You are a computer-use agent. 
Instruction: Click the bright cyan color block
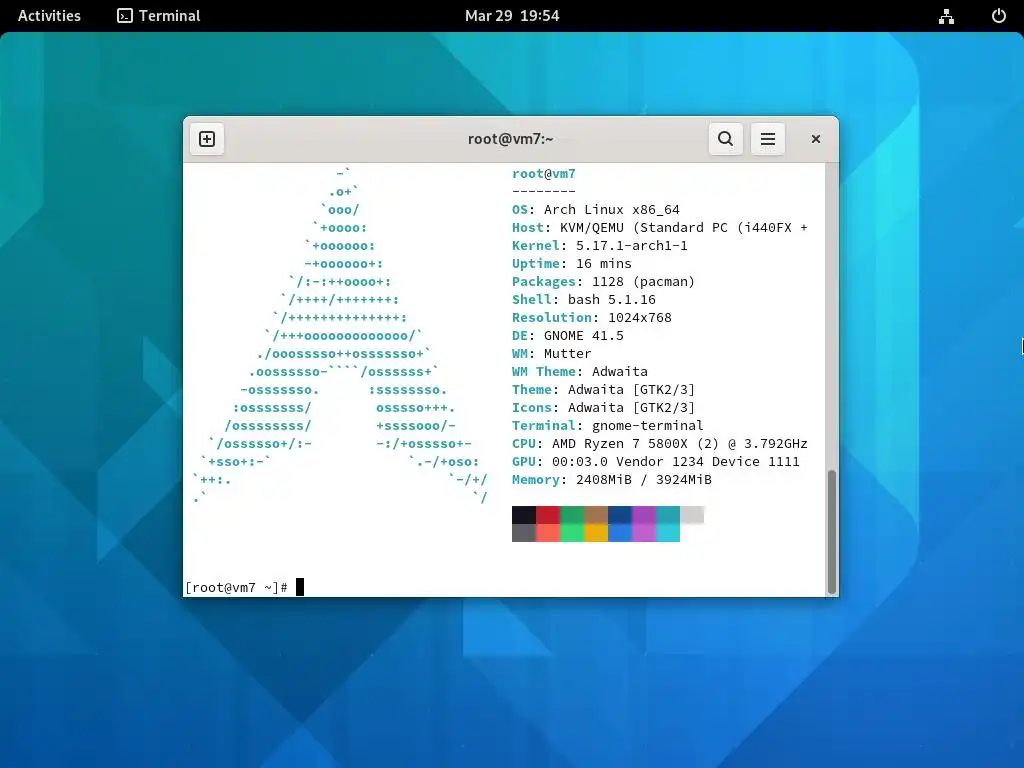667,533
